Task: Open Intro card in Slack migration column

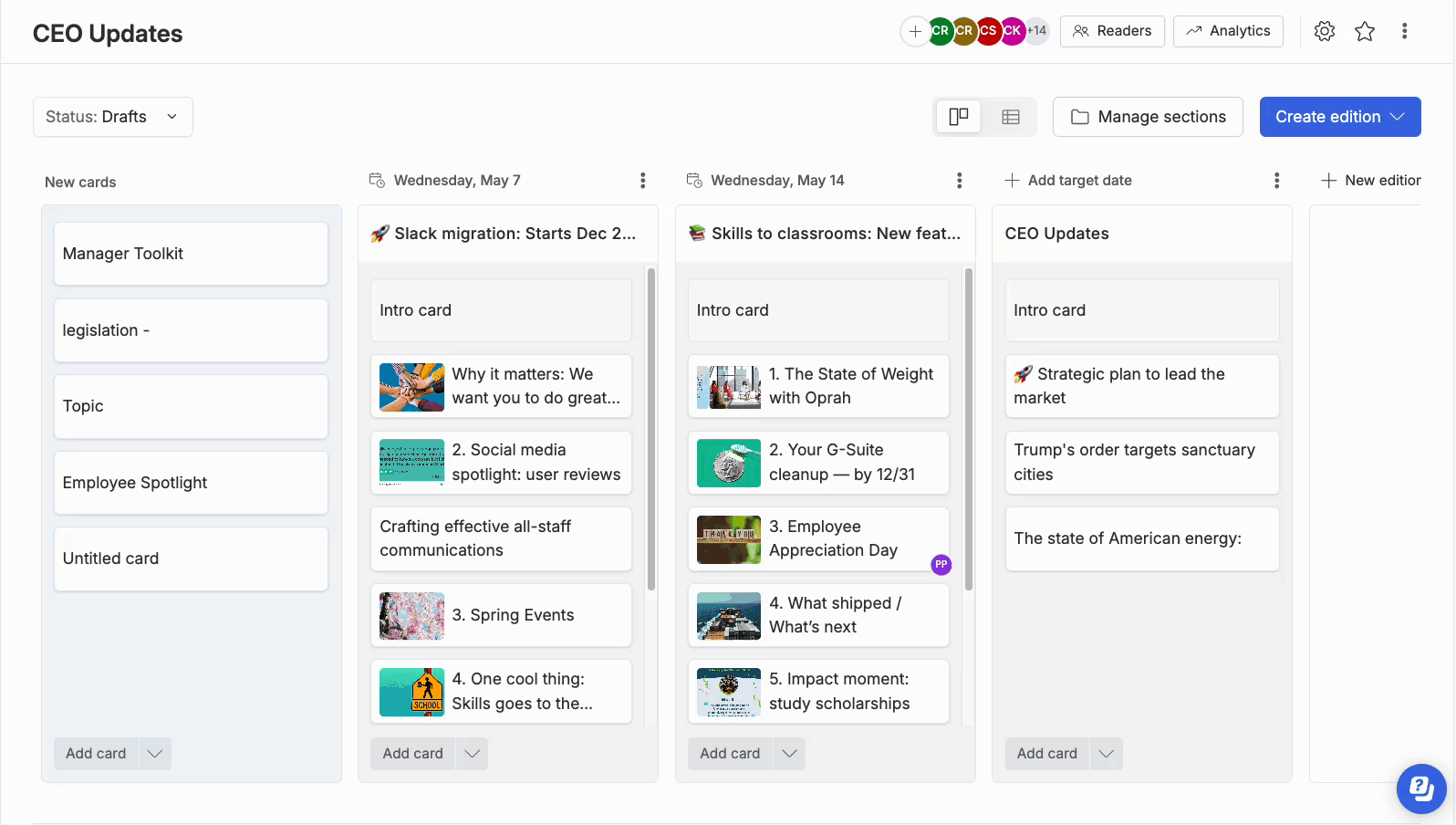Action: coord(501,310)
